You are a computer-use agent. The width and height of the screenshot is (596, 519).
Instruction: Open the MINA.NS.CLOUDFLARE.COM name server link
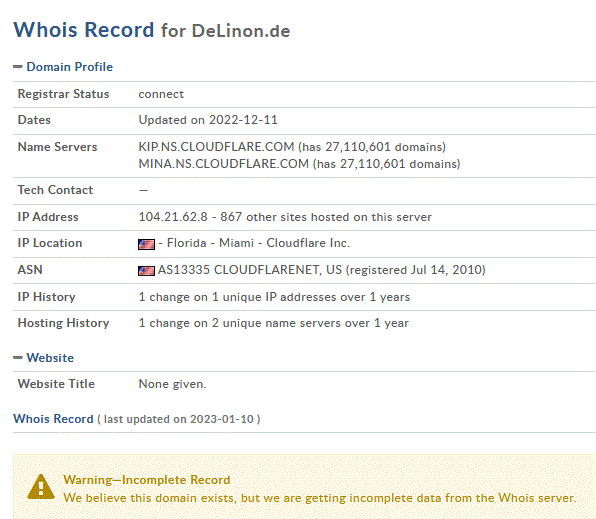[224, 164]
